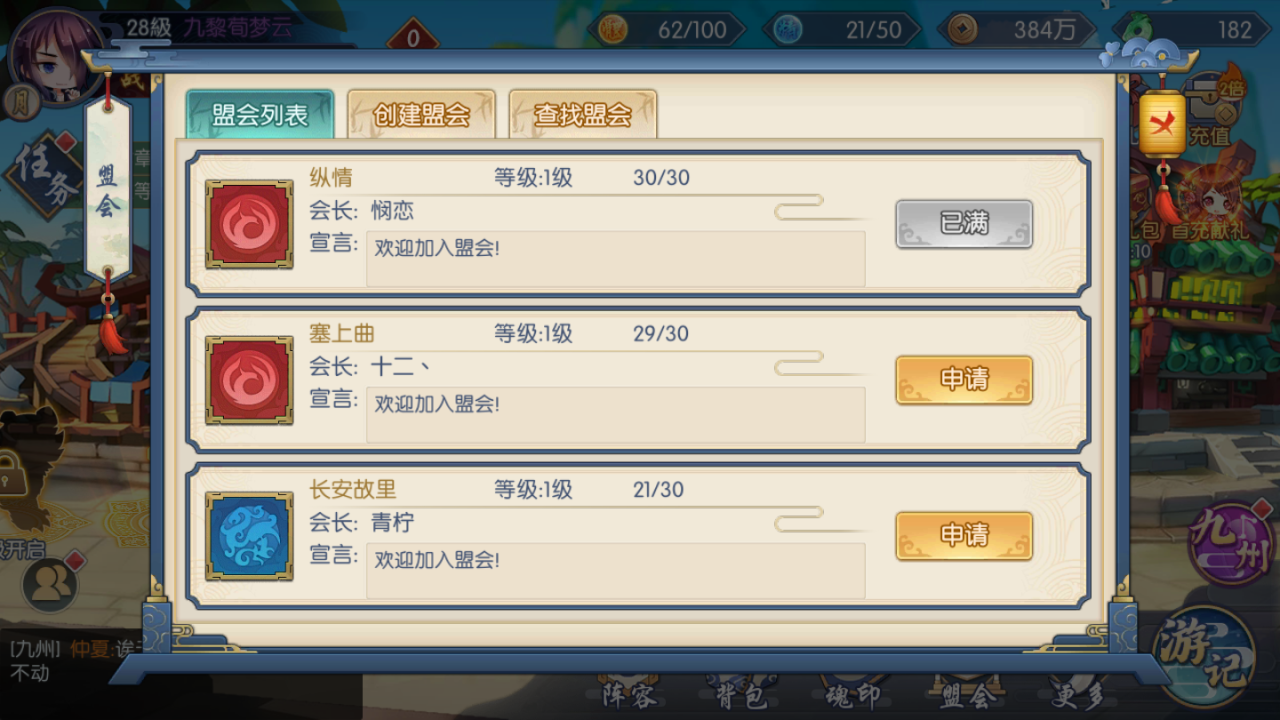Screen dimensions: 1280x720
Task: Open the 阵容 bottom menu item
Action: point(630,693)
